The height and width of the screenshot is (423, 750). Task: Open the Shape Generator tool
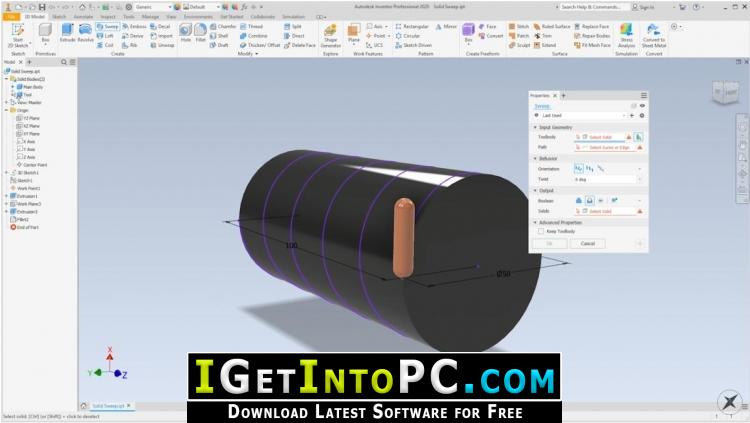(x=331, y=35)
